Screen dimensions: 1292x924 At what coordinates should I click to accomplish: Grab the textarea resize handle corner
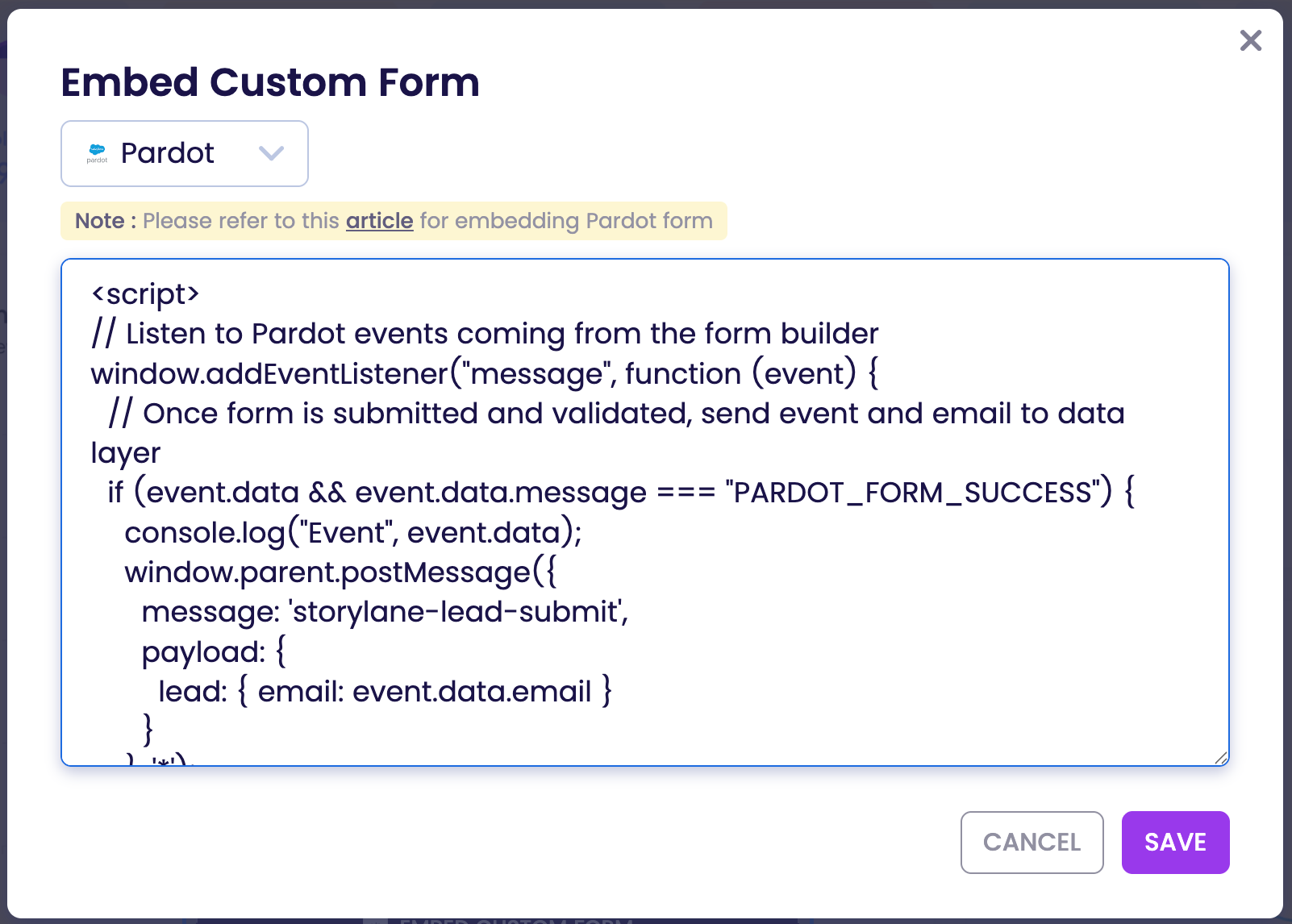tap(1221, 758)
